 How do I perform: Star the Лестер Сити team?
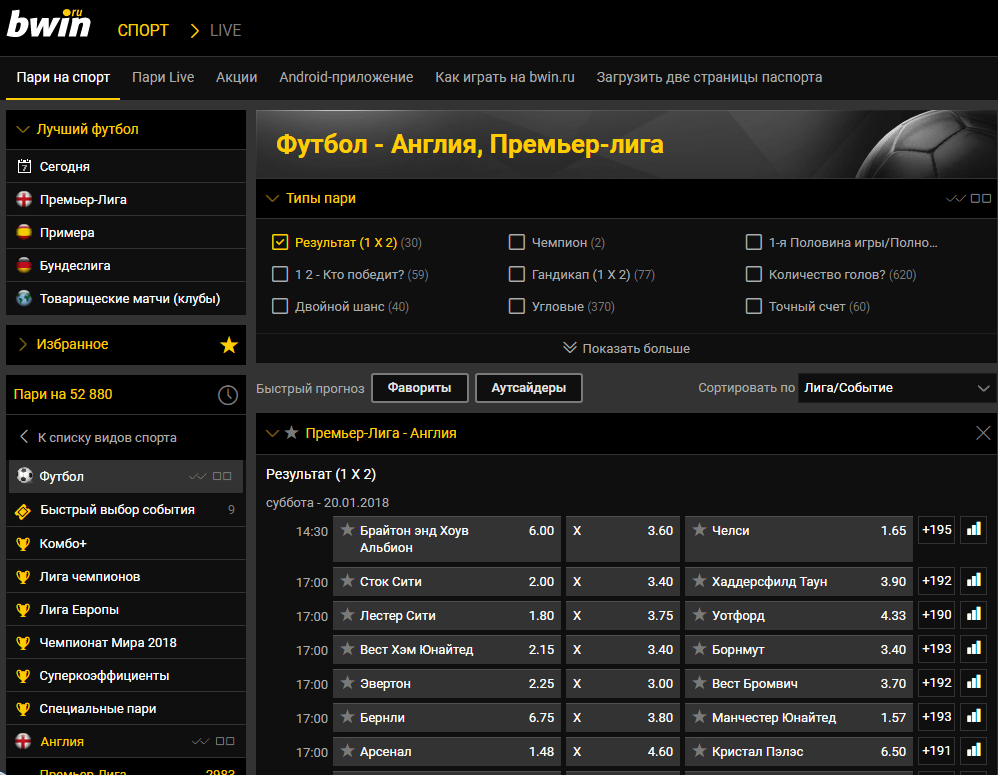pos(347,615)
